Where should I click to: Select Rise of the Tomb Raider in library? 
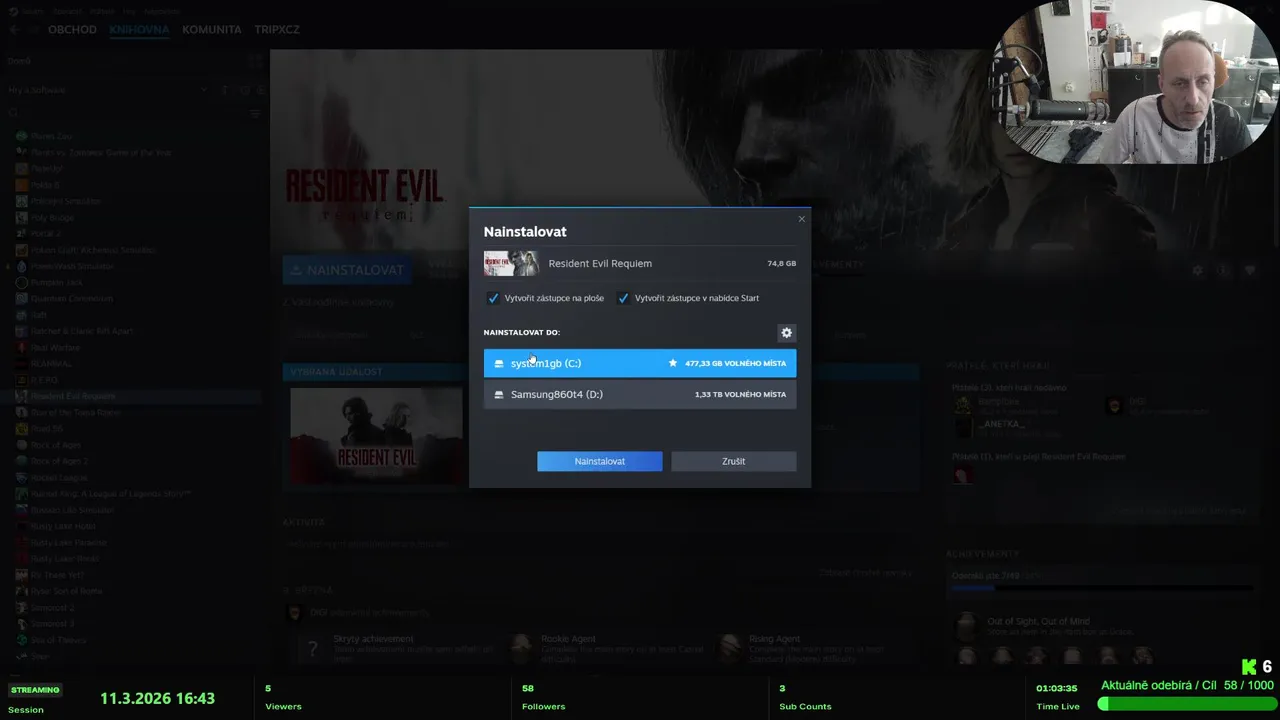pyautogui.click(x=75, y=412)
